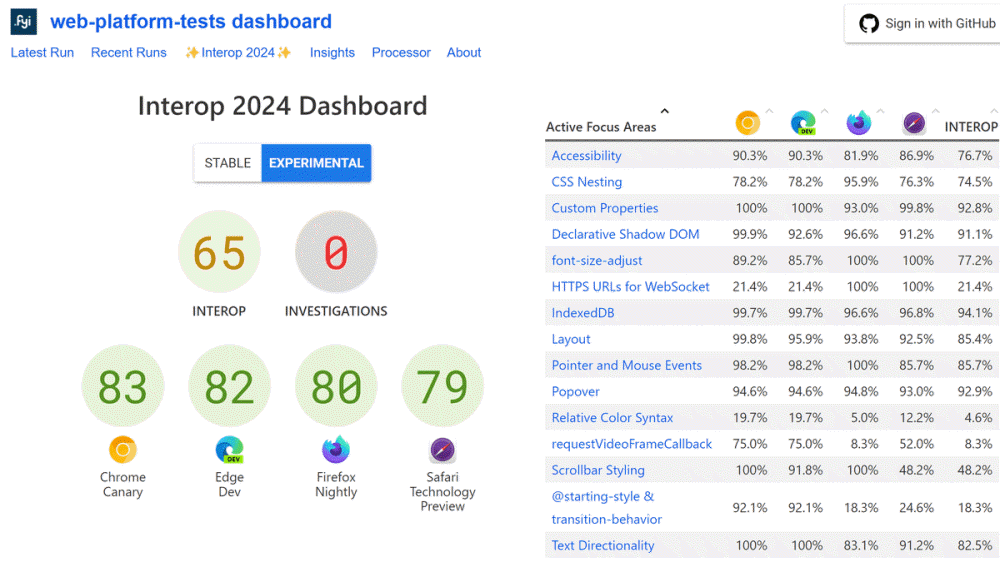Open the Scrollbar Styling focus area link

(x=597, y=470)
